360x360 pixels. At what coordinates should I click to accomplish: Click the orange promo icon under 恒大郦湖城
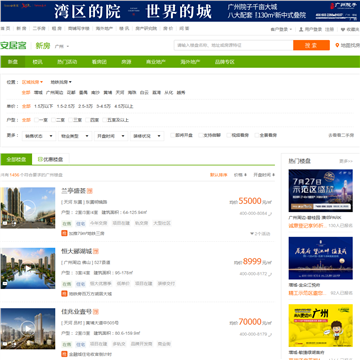64,294
